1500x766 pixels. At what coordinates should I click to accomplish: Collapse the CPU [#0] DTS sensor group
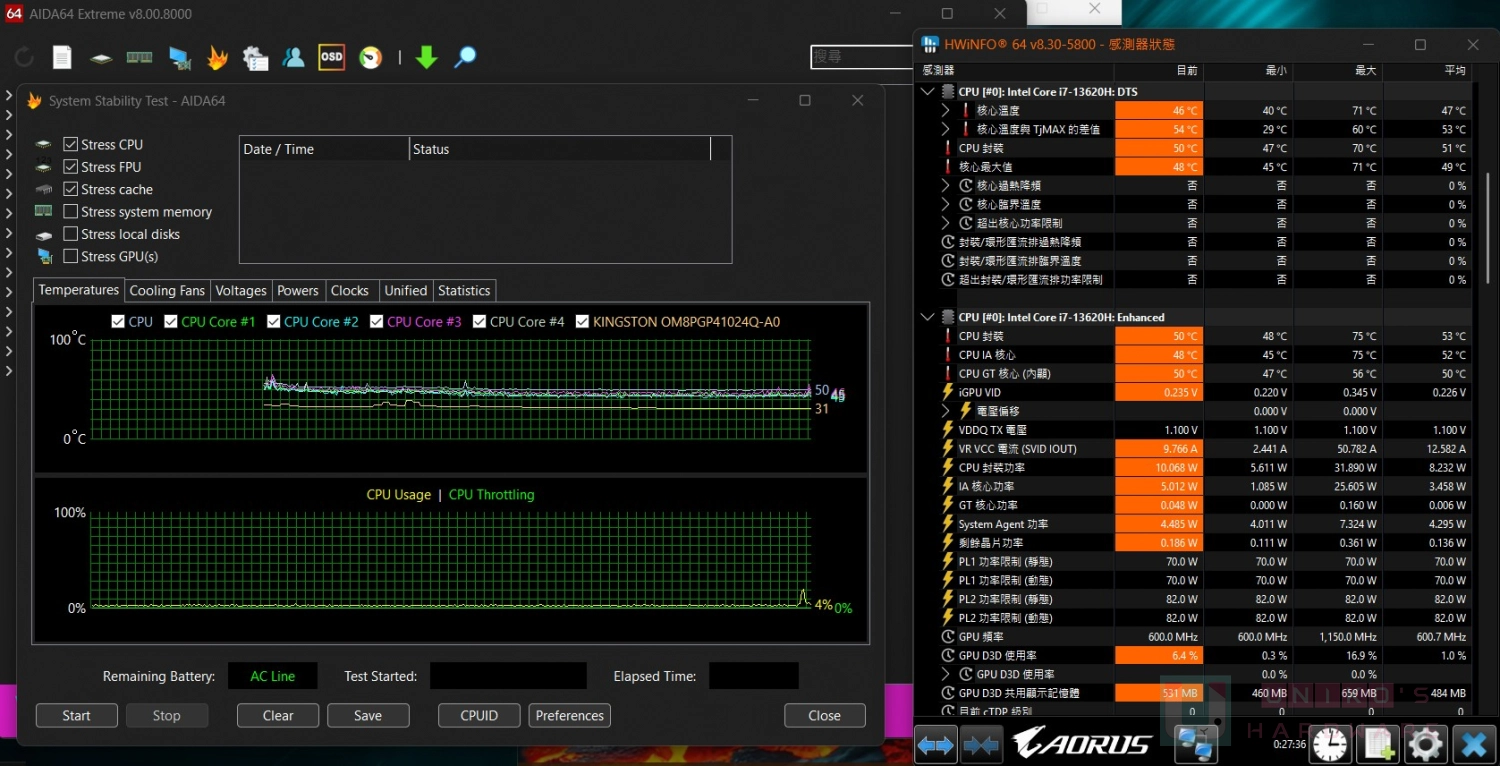coord(928,92)
